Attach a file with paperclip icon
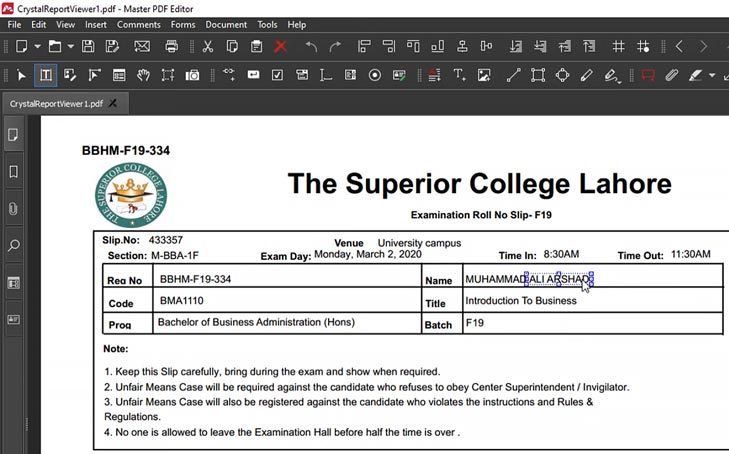 pos(671,75)
